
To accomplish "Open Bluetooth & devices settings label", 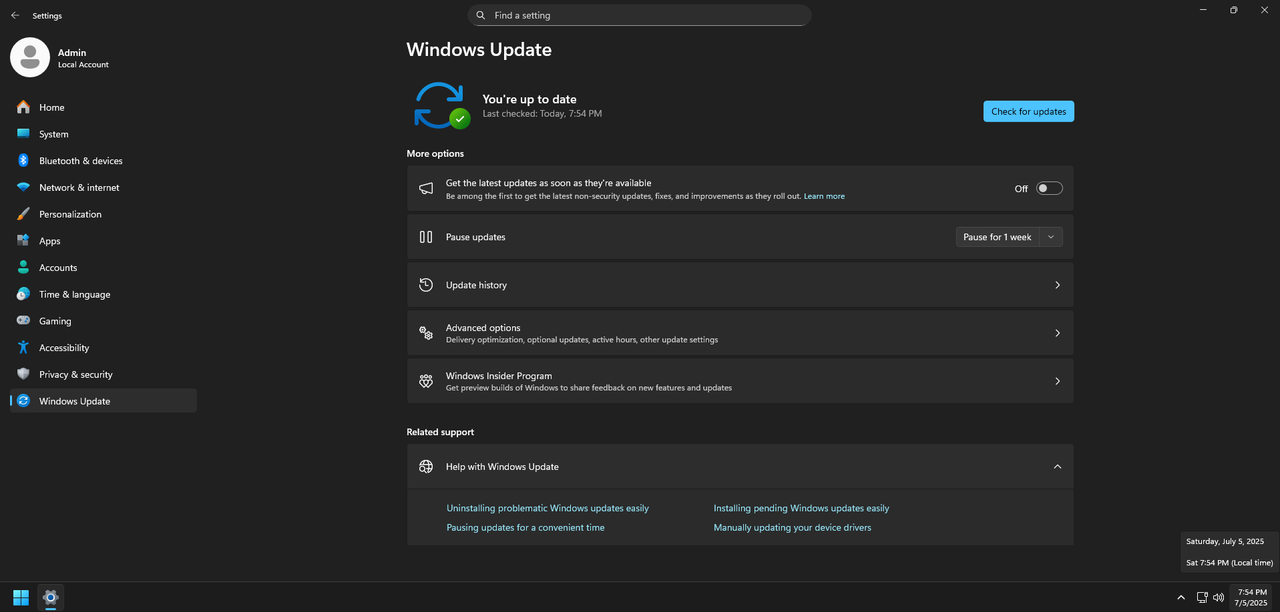I will tap(81, 161).
